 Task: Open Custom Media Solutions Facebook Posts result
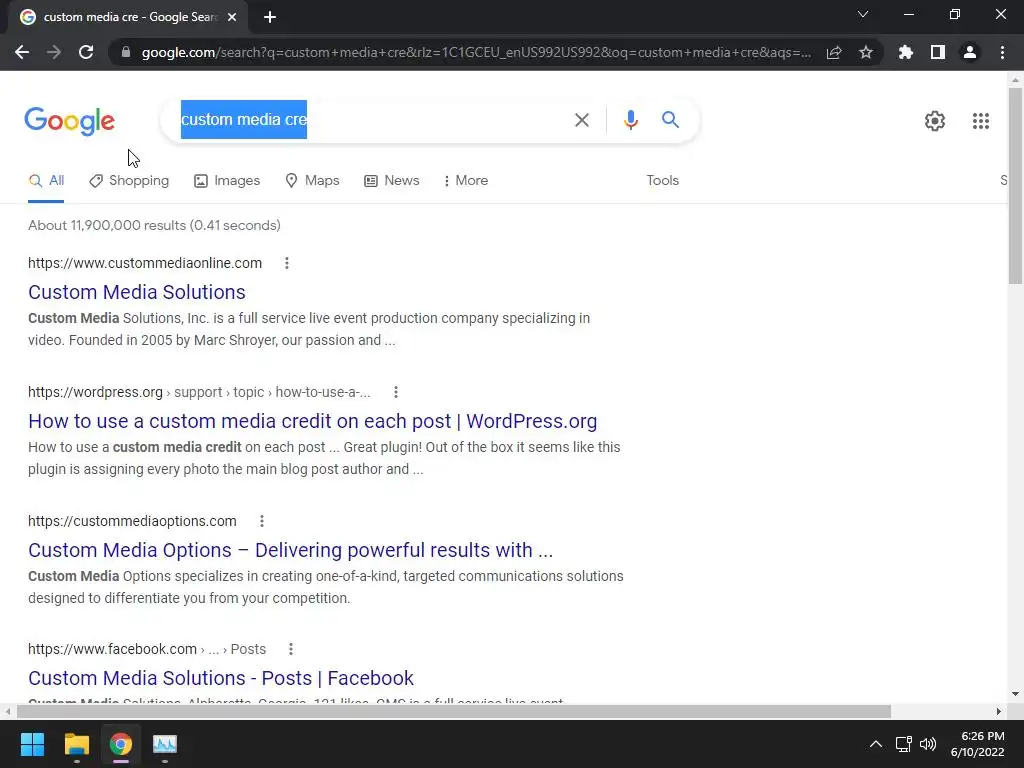(221, 678)
